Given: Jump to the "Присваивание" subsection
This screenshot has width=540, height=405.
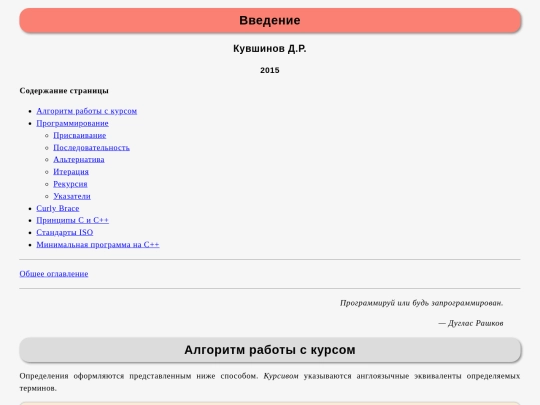Looking at the screenshot, I should click(80, 135).
